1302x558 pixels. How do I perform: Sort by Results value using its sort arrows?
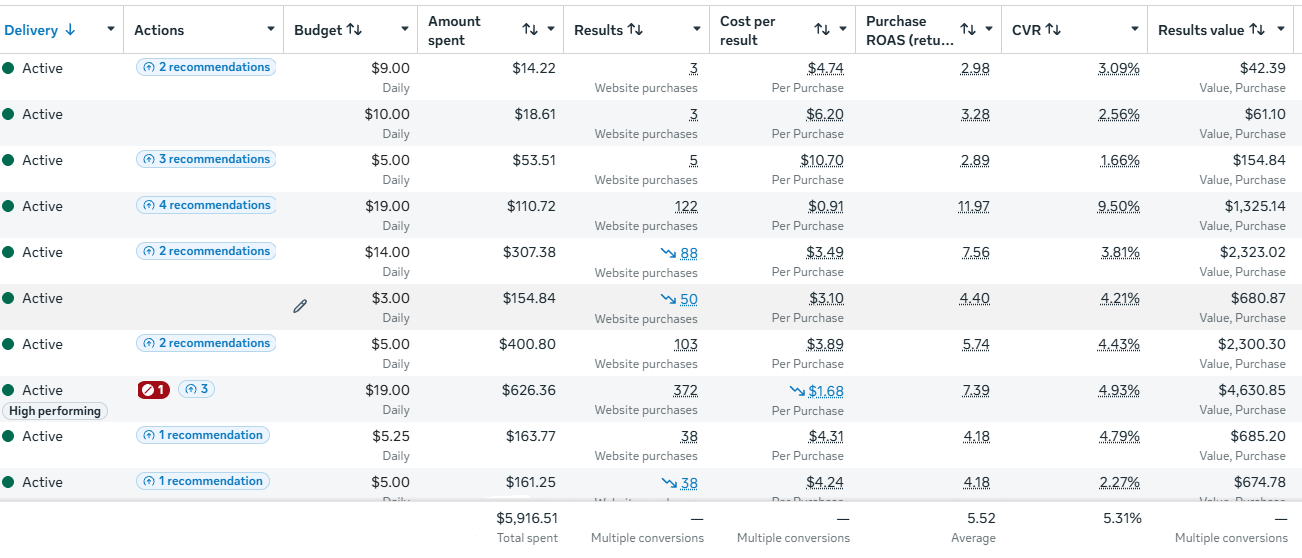tap(1257, 30)
